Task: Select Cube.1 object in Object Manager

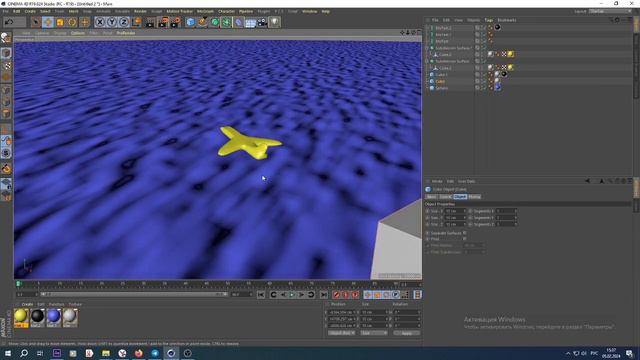Action: click(441, 75)
